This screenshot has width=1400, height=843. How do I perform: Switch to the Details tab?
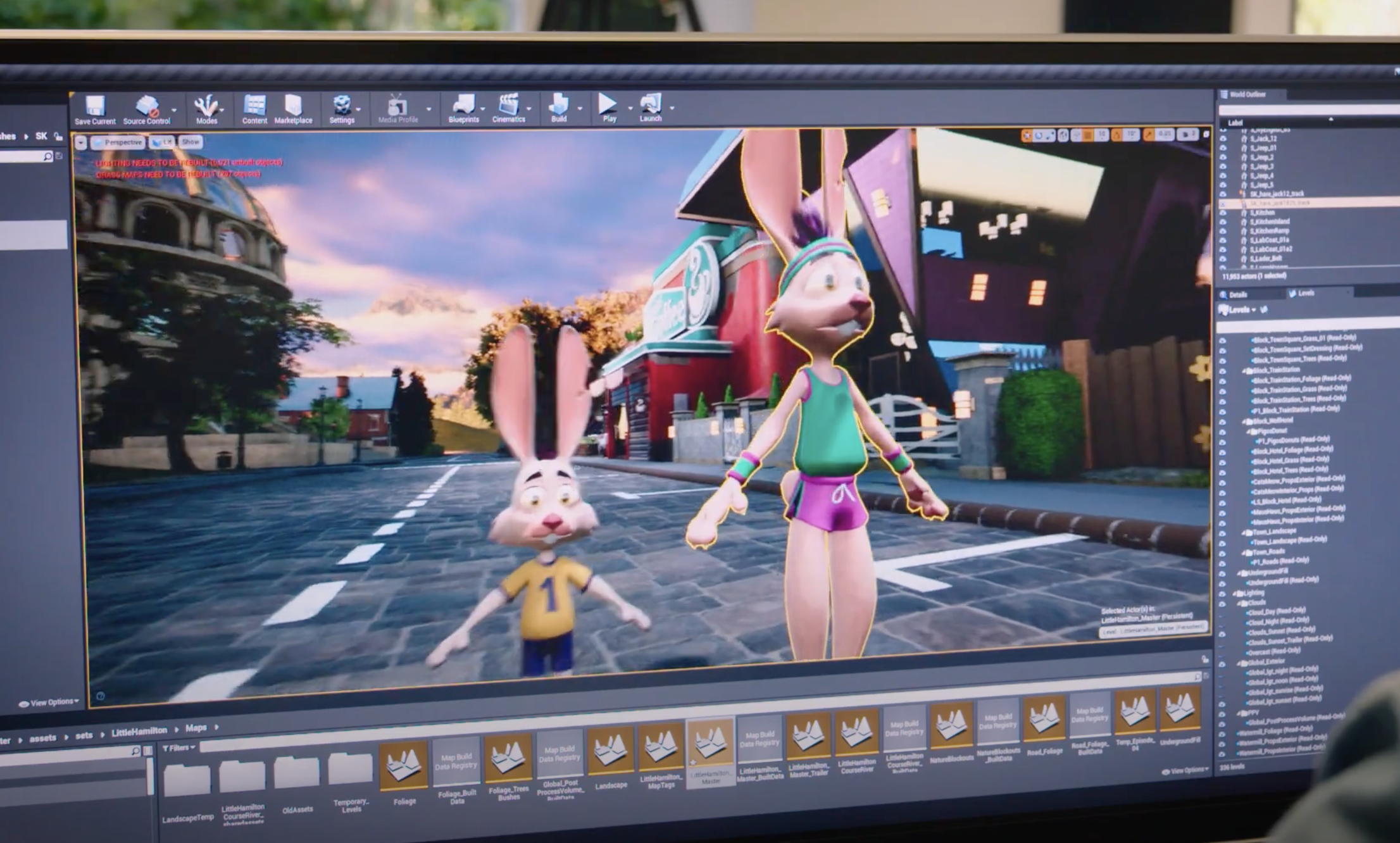tap(1237, 294)
